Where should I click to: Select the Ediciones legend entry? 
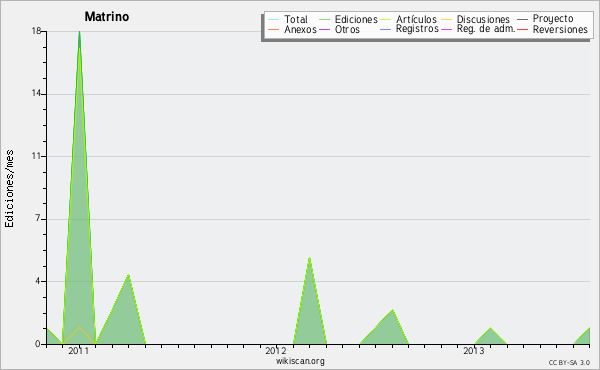pos(356,19)
